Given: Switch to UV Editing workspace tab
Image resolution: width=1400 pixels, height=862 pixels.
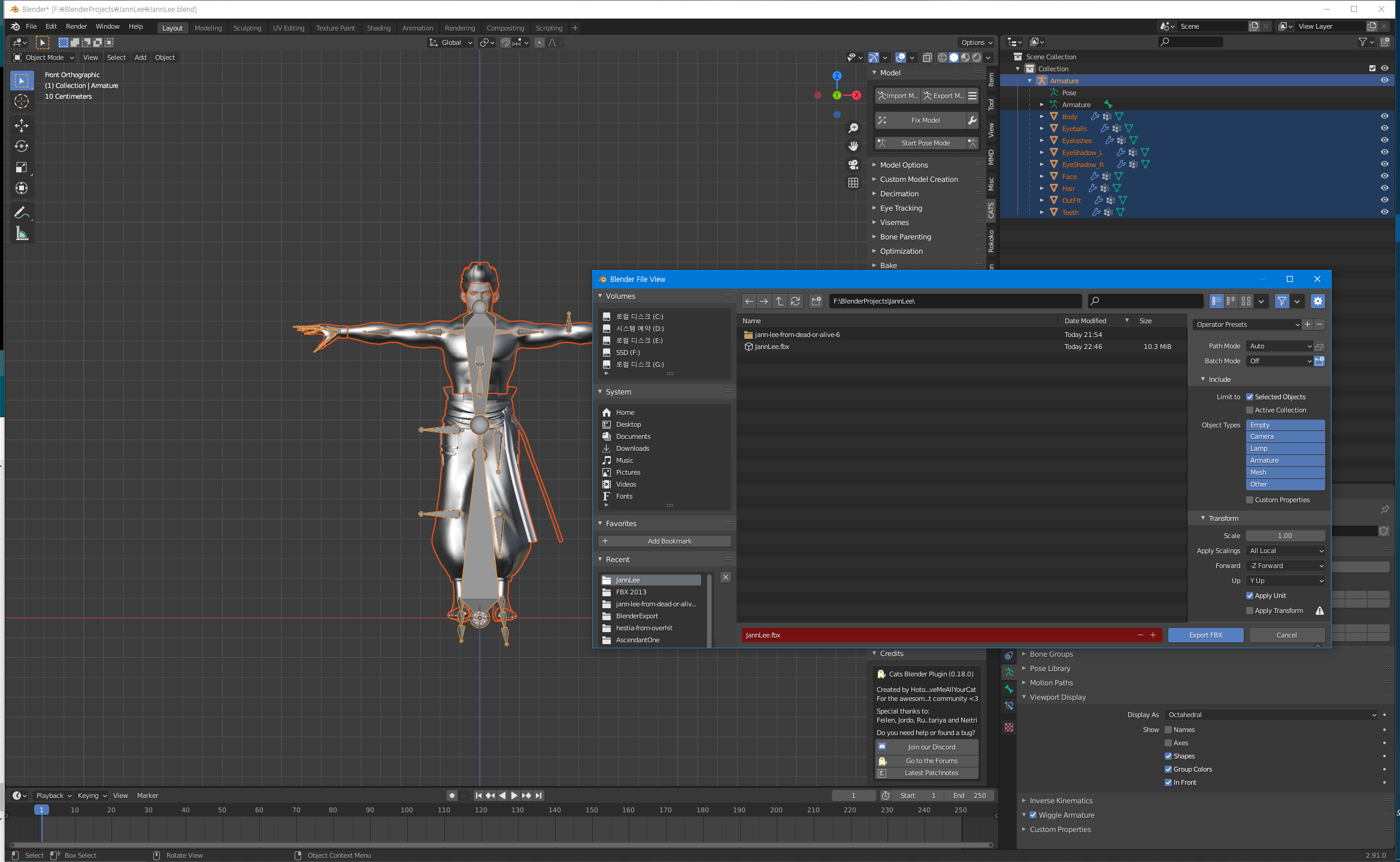Looking at the screenshot, I should click(289, 28).
